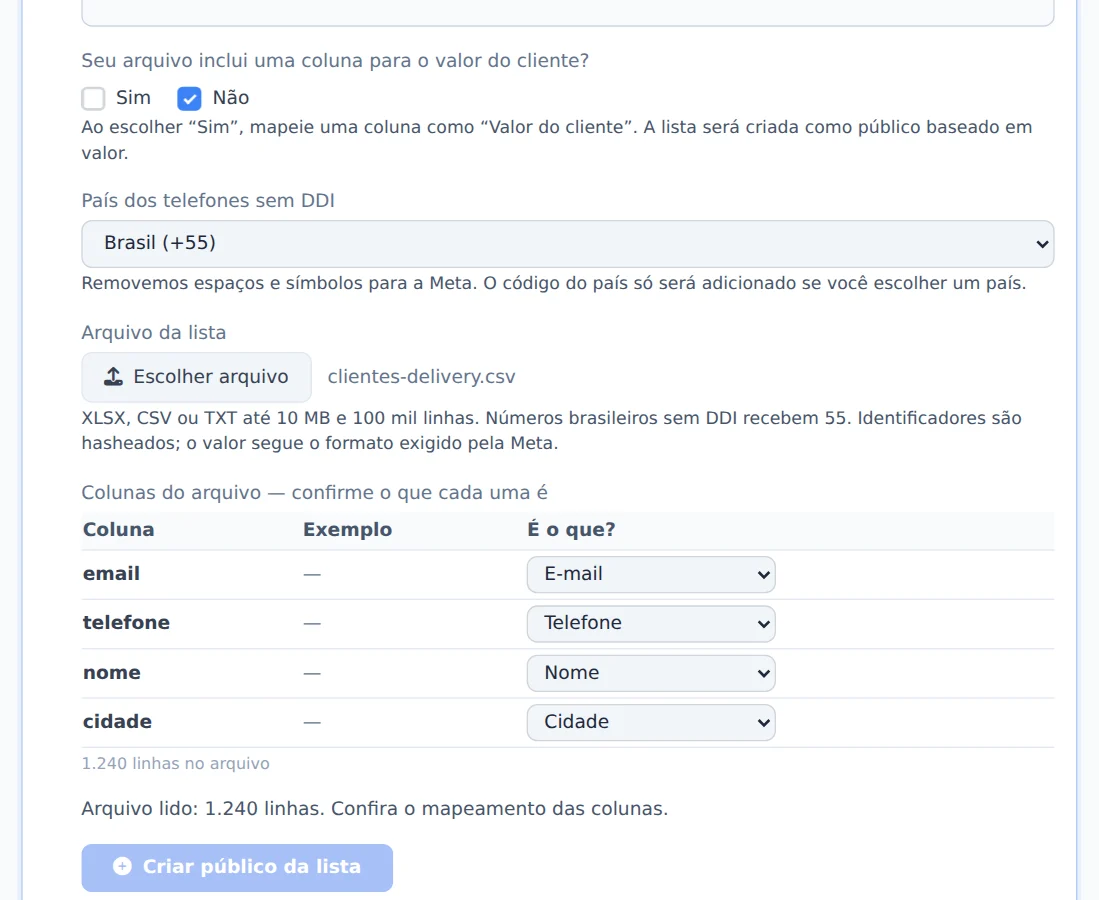Click the Exemplo table header

point(348,530)
